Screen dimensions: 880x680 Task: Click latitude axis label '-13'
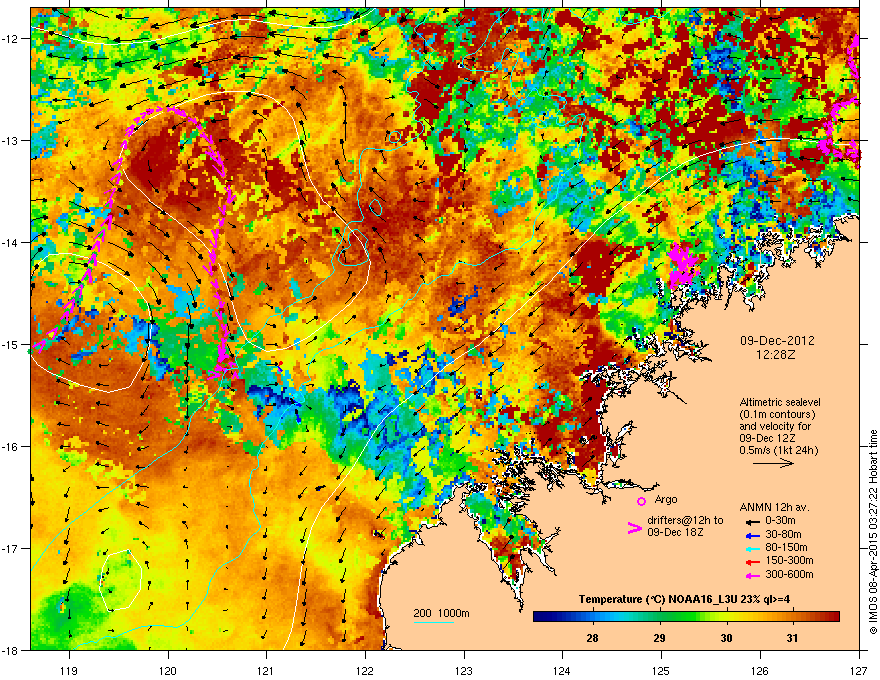coord(11,140)
